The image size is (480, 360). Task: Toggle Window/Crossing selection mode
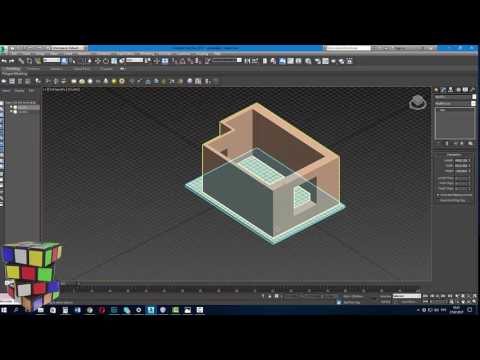pos(89,61)
